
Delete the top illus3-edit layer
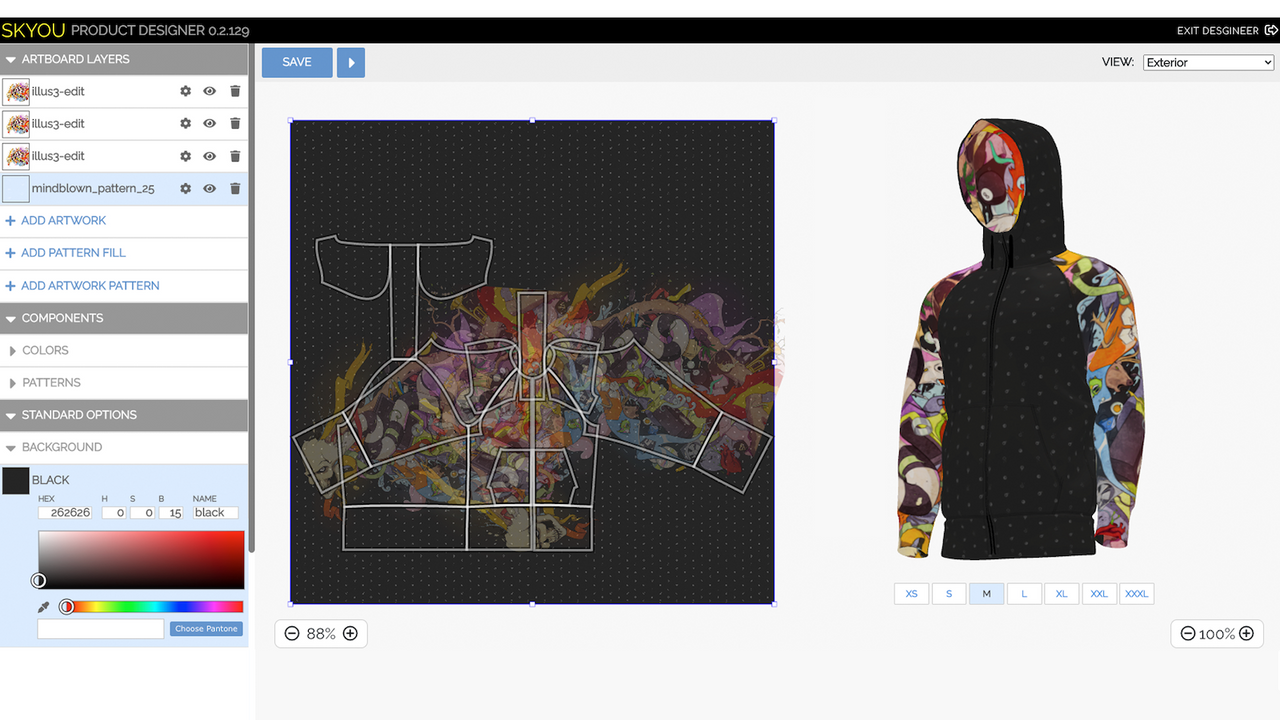coord(235,91)
